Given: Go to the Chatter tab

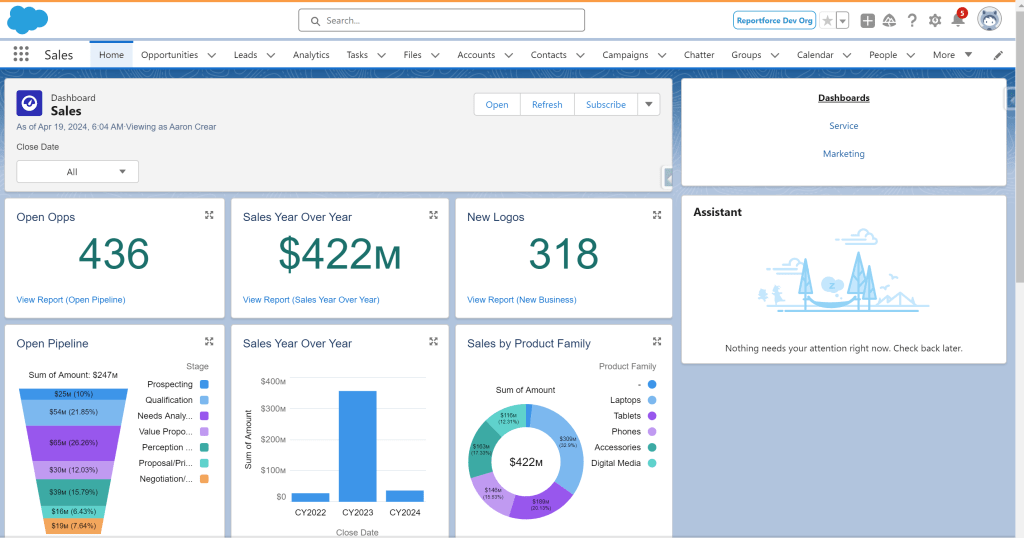Looking at the screenshot, I should tap(699, 55).
